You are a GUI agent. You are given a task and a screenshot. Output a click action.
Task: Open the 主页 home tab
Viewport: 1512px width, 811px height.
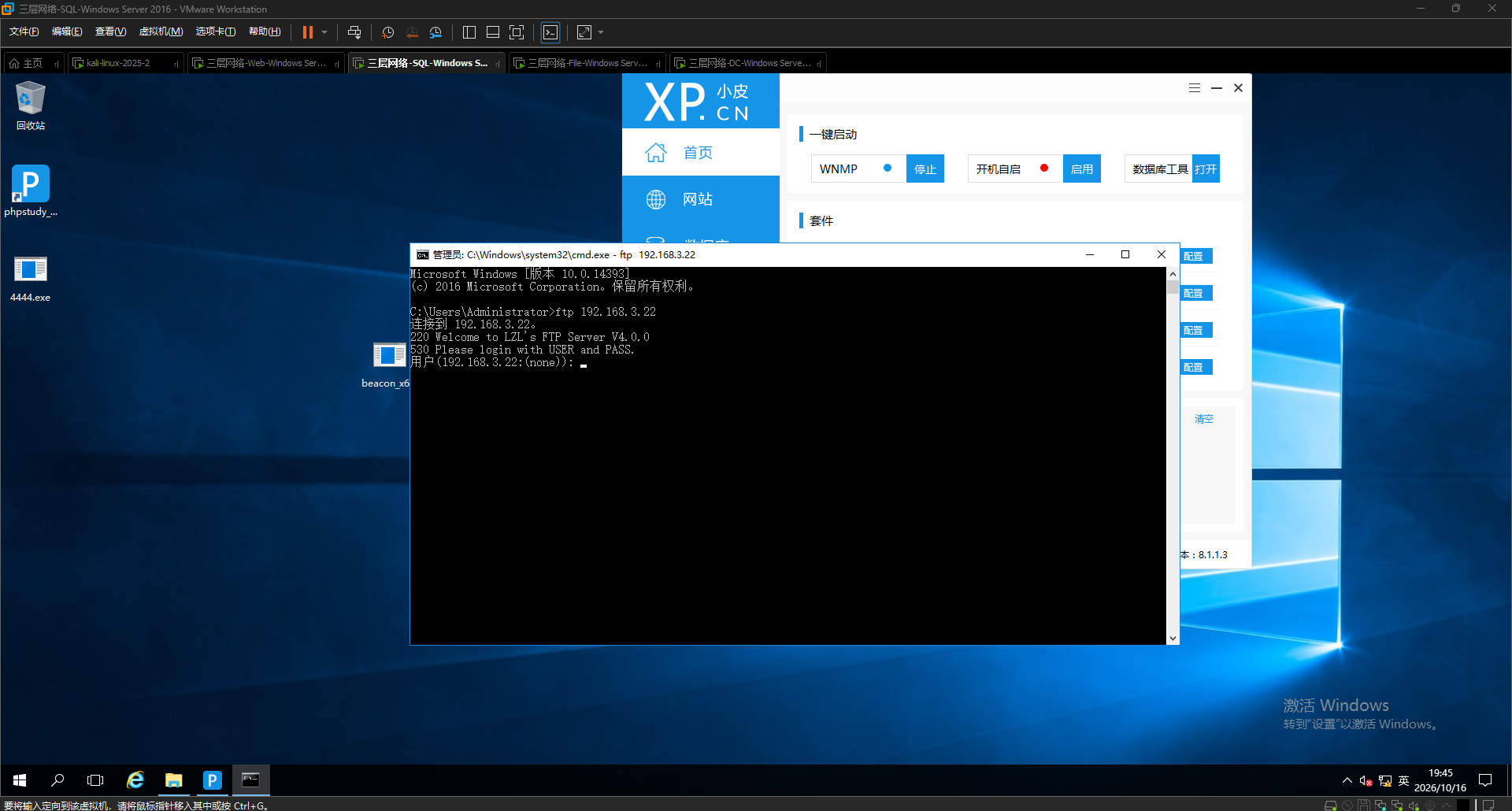click(x=33, y=63)
